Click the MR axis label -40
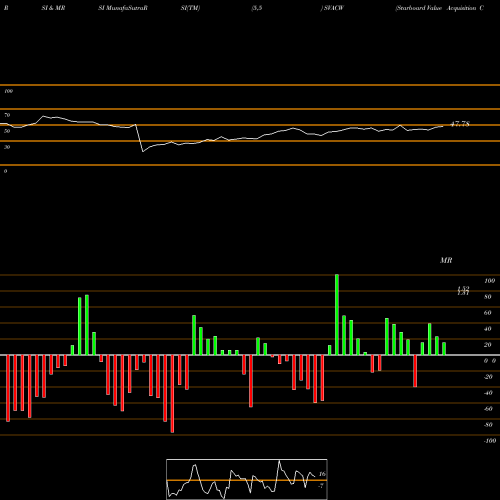The width and height of the screenshot is (500, 500). [488, 393]
